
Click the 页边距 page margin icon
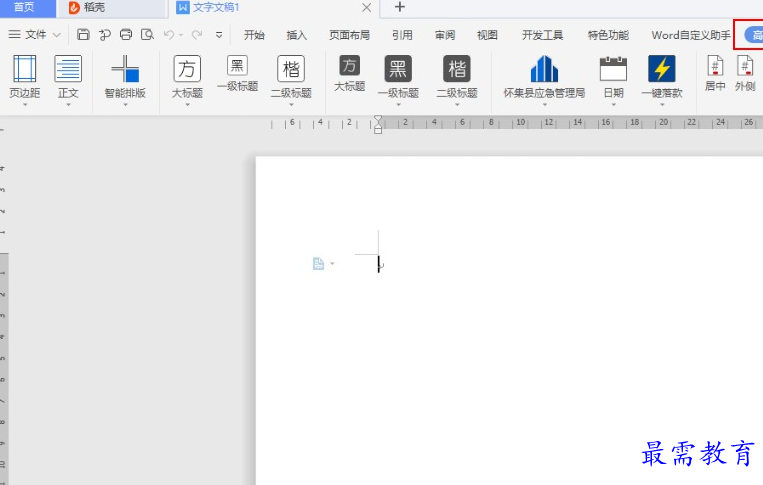pos(25,69)
